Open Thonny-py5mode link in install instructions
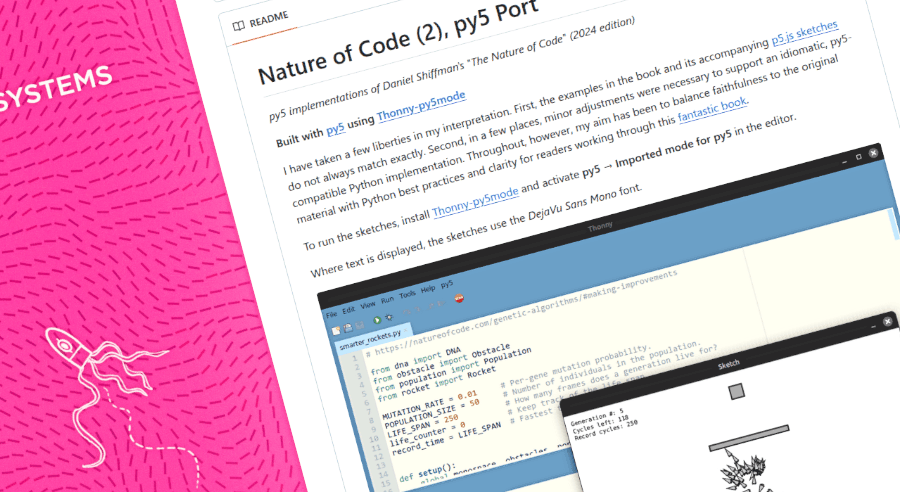The height and width of the screenshot is (492, 900). (x=475, y=202)
